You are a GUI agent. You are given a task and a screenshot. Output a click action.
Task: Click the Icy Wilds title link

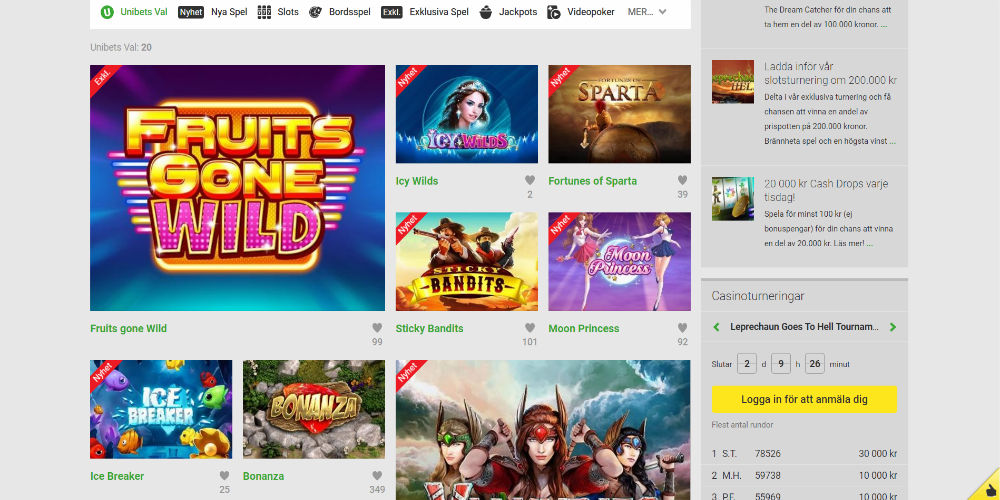click(x=417, y=181)
